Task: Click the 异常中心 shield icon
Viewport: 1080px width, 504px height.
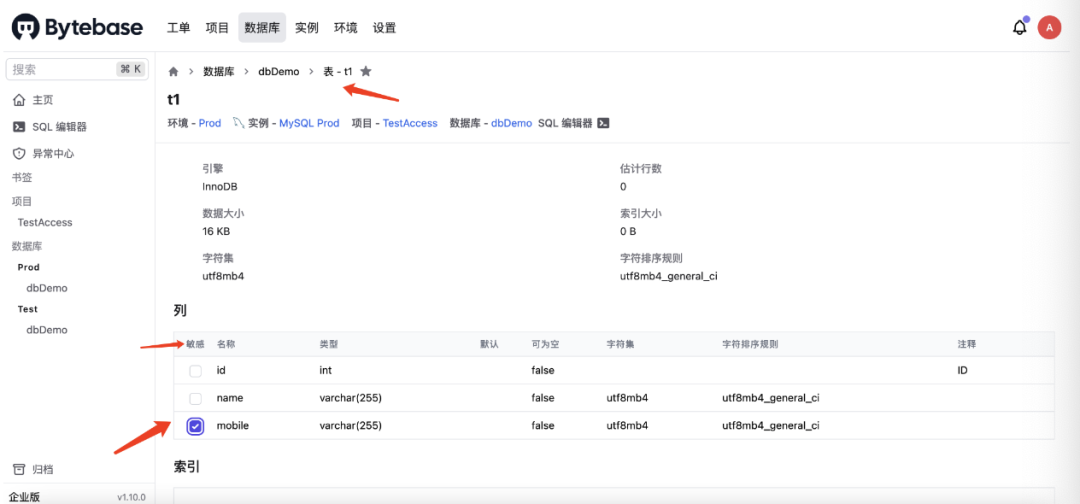Action: point(19,153)
